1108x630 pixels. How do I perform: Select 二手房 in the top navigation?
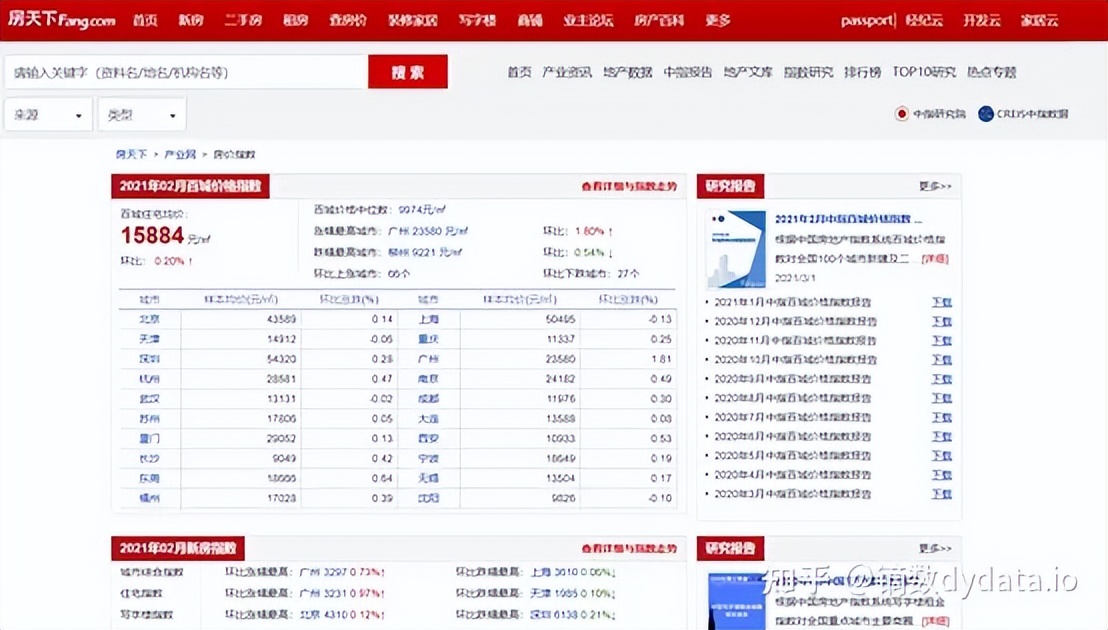click(243, 18)
